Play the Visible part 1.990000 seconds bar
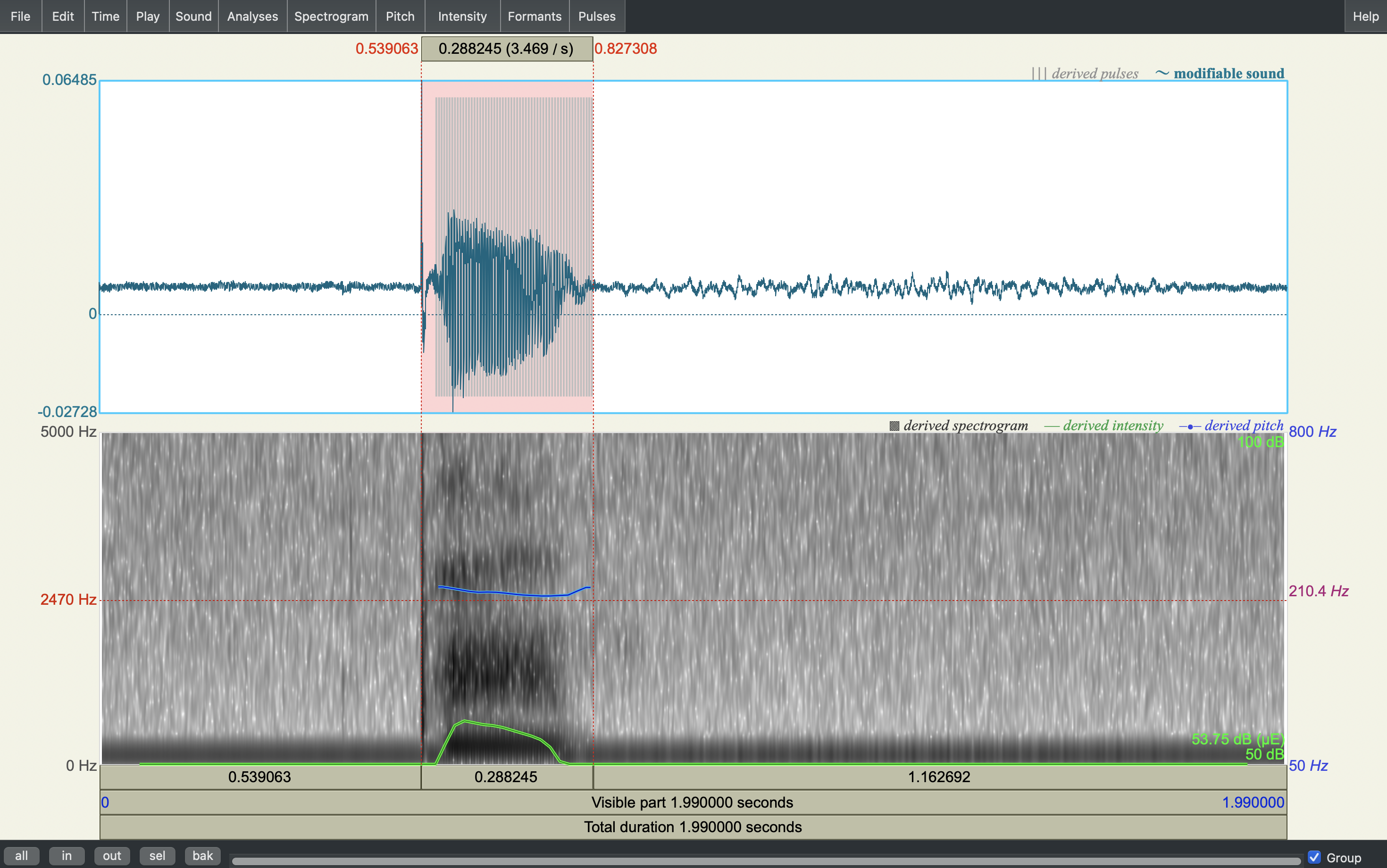This screenshot has height=868, width=1387. (693, 802)
